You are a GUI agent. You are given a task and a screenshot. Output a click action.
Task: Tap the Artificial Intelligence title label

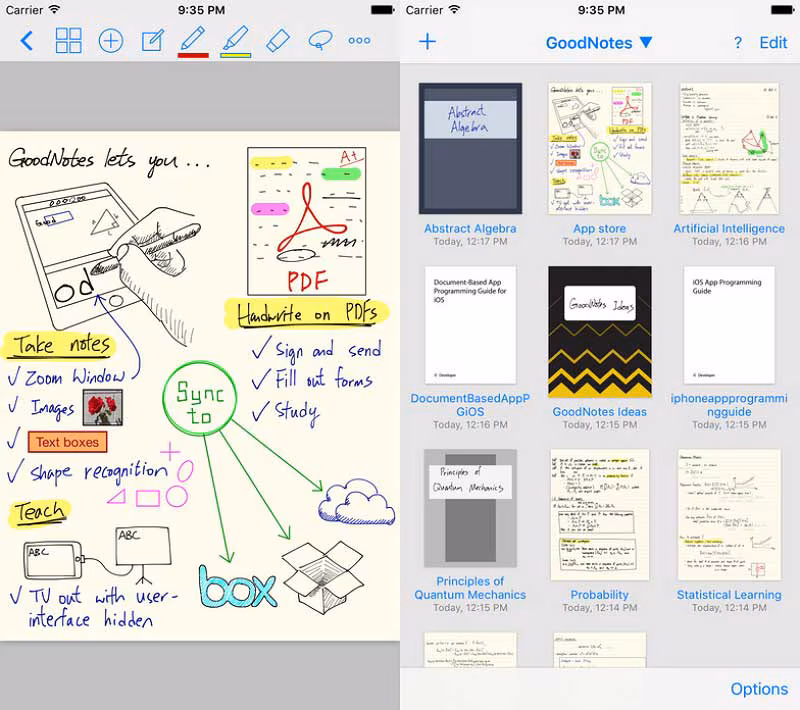[x=729, y=229]
